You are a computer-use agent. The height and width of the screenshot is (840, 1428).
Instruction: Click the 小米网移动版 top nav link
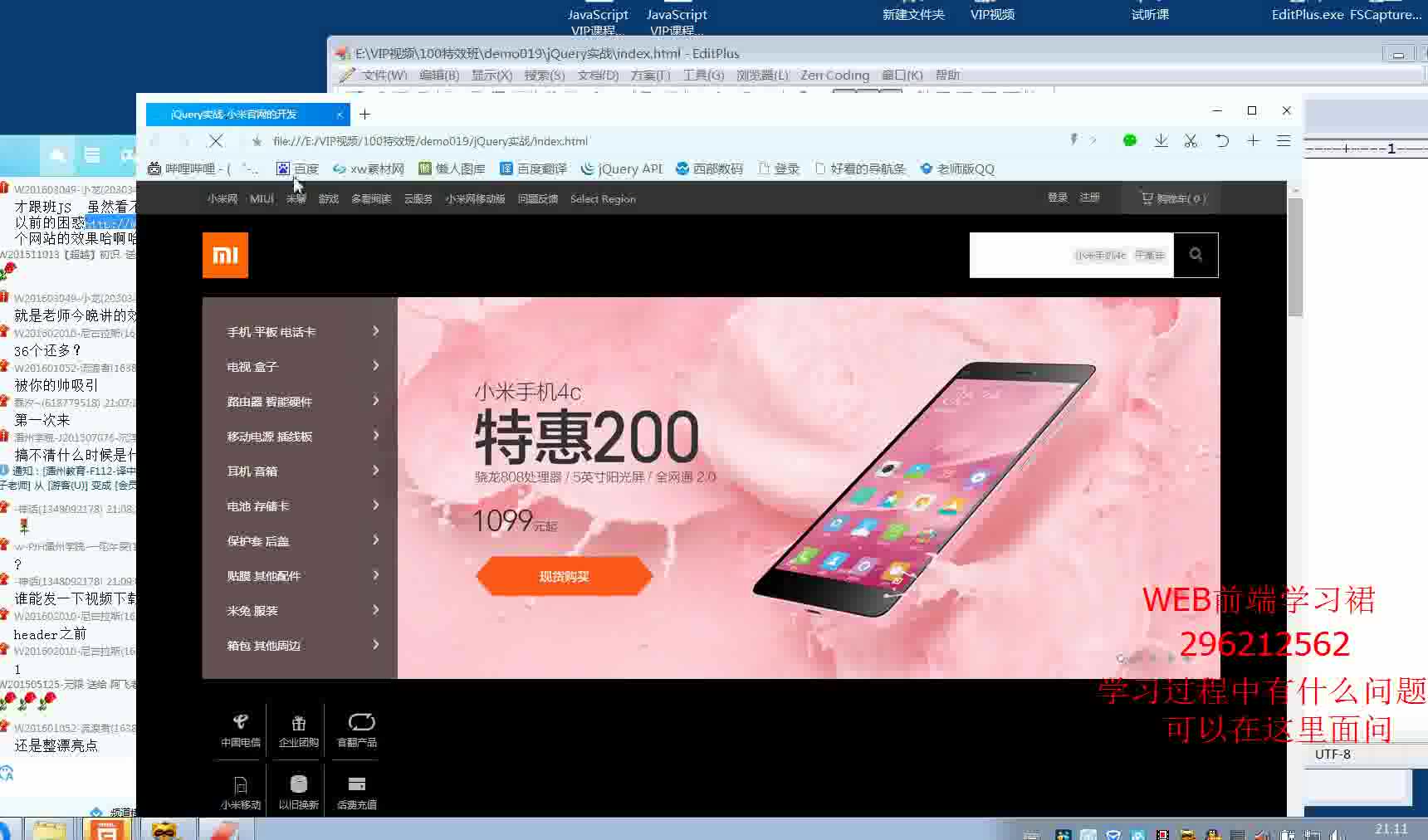(475, 199)
